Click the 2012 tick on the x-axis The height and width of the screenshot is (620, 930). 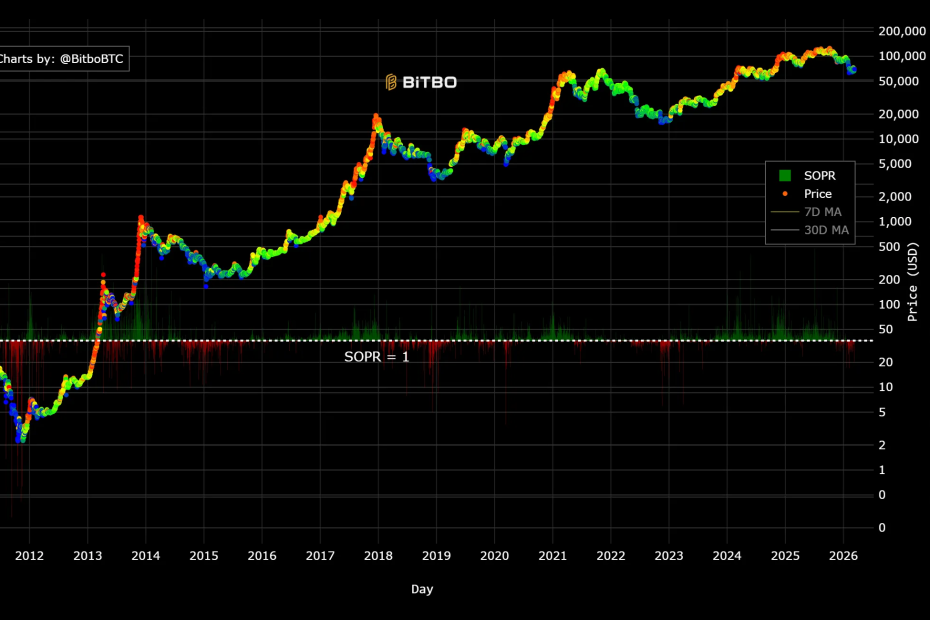tap(30, 555)
